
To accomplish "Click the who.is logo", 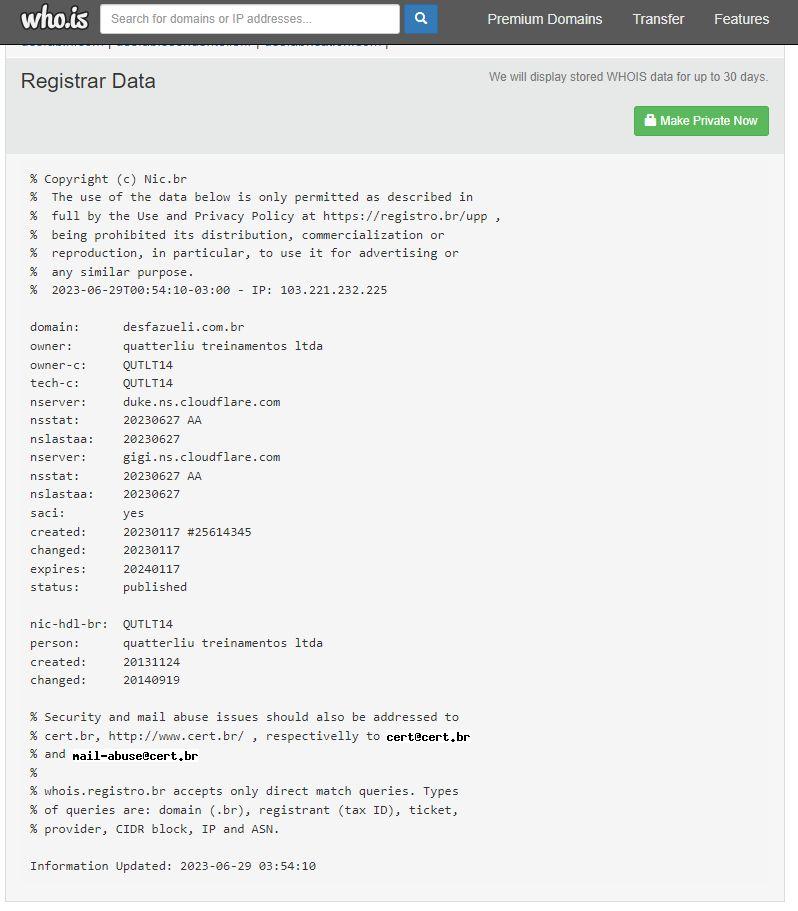I will [55, 18].
